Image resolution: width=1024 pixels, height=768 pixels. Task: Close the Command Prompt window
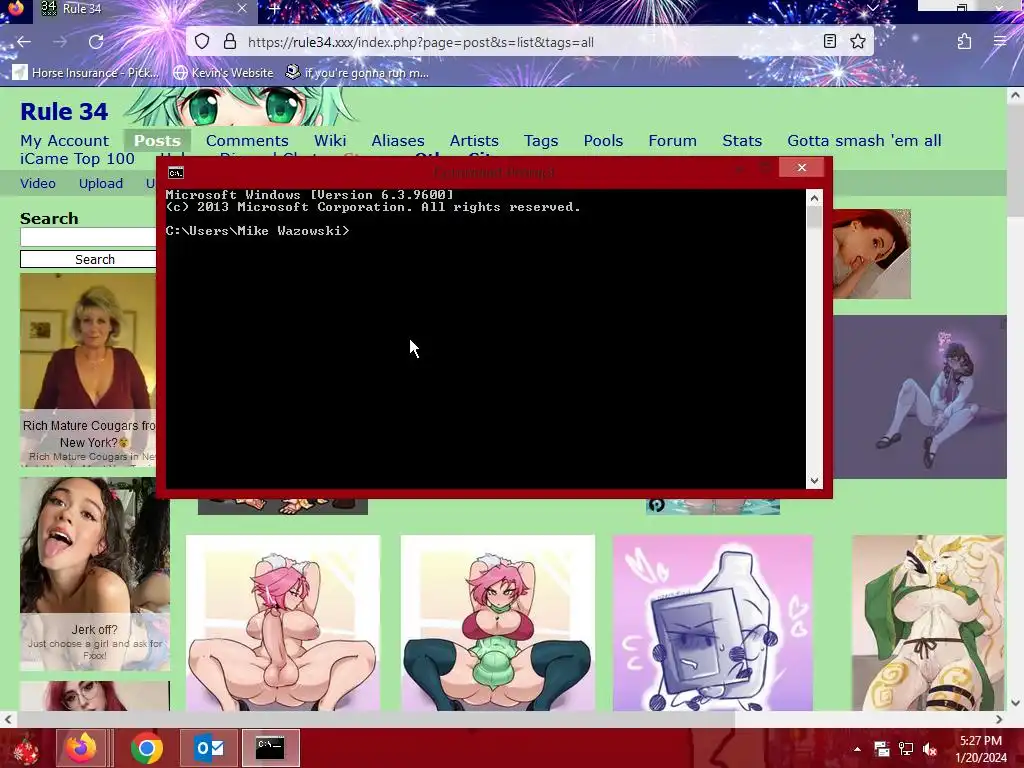[802, 168]
